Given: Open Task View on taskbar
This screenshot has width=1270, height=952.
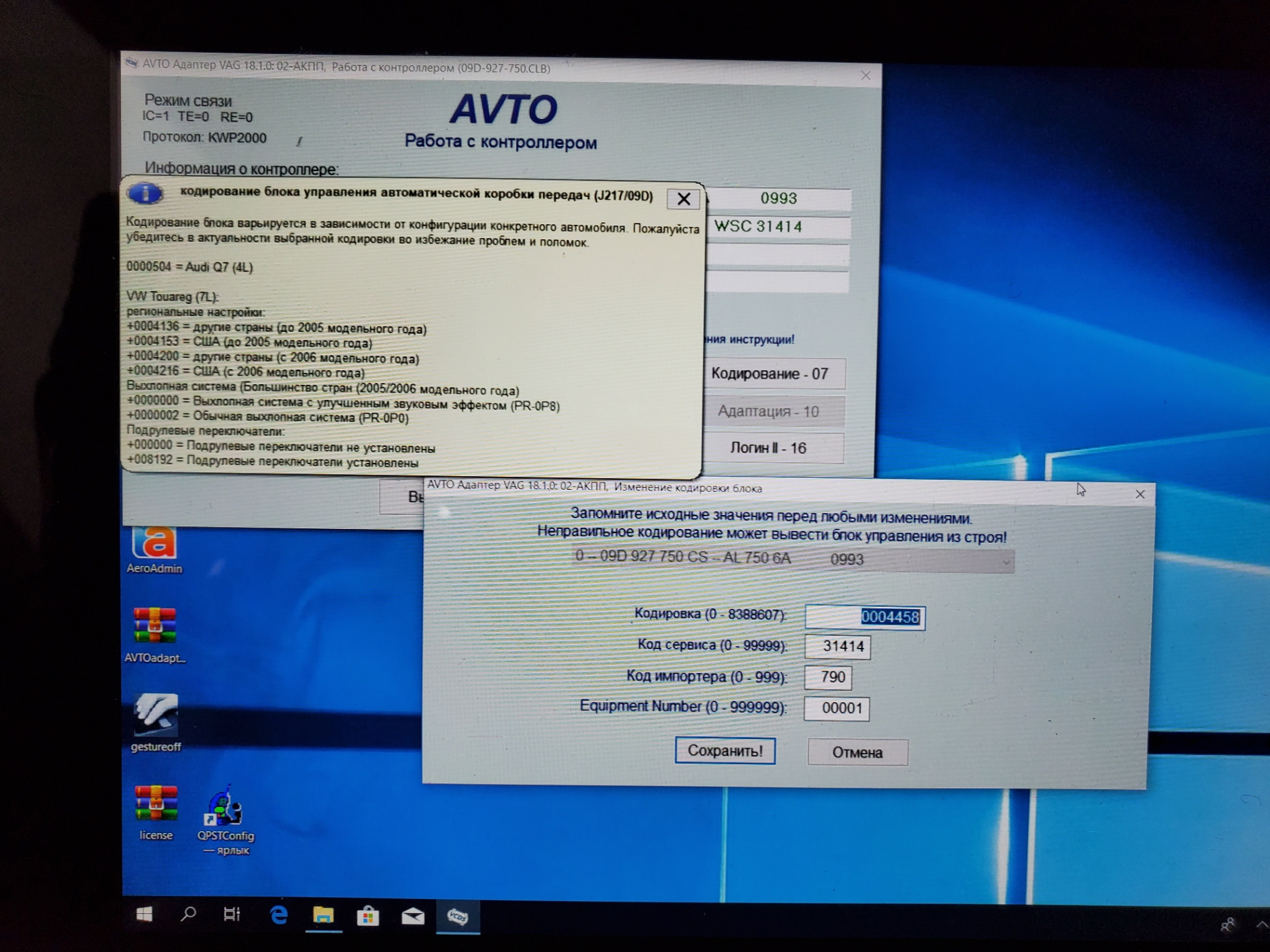Looking at the screenshot, I should pos(232,914).
